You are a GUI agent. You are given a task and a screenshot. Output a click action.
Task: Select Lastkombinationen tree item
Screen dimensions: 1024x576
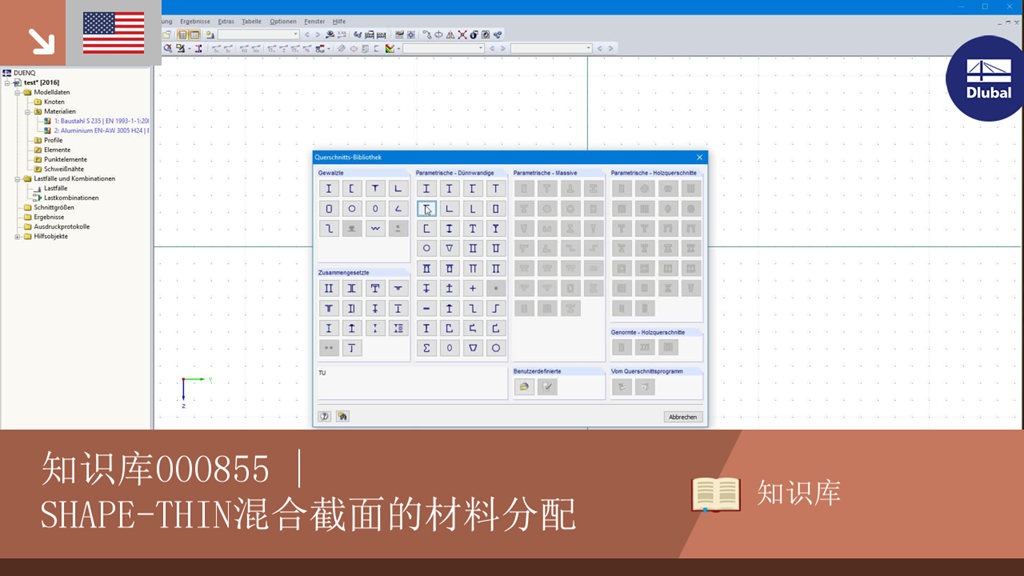(x=71, y=198)
